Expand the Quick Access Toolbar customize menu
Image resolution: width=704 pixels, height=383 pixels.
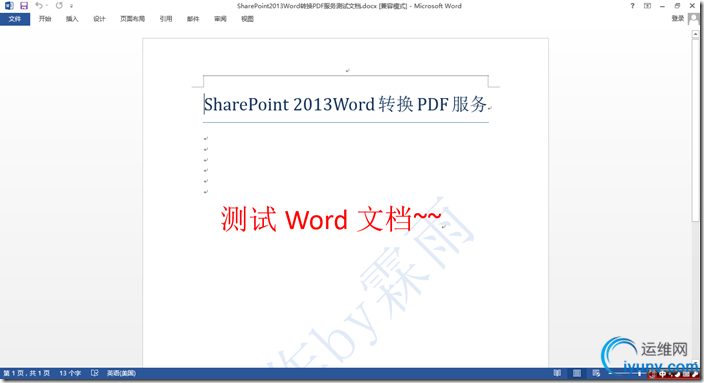[71, 6]
